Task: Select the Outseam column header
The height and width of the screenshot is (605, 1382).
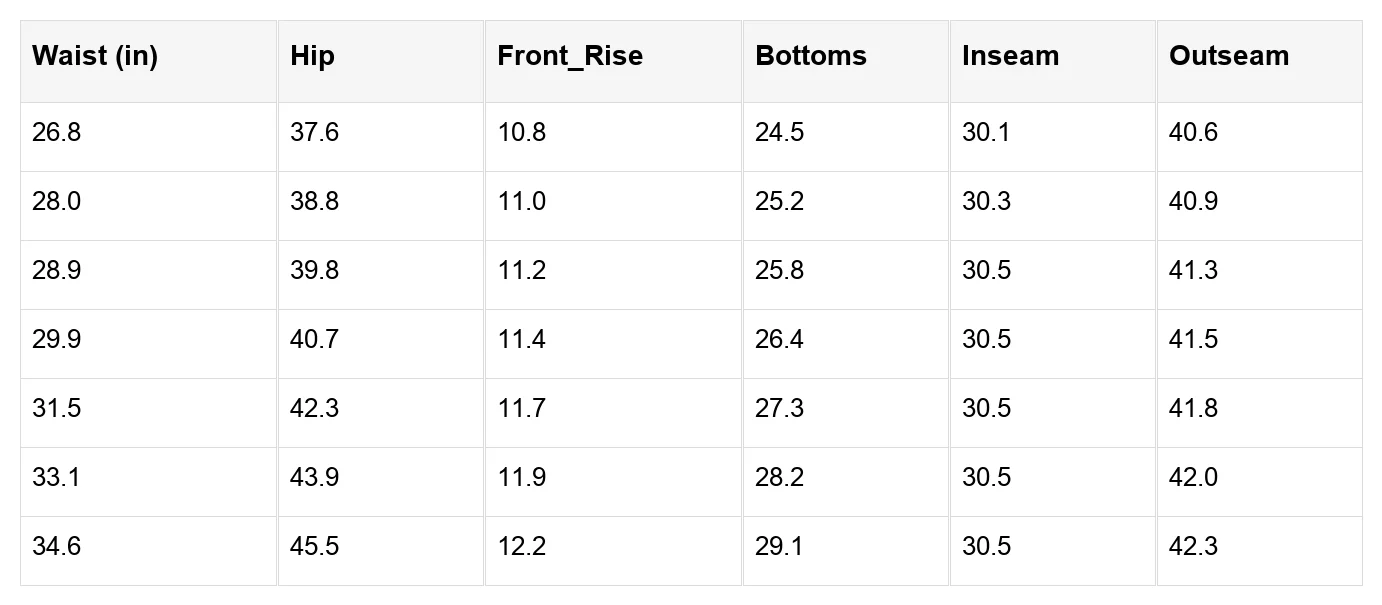Action: (x=1229, y=56)
